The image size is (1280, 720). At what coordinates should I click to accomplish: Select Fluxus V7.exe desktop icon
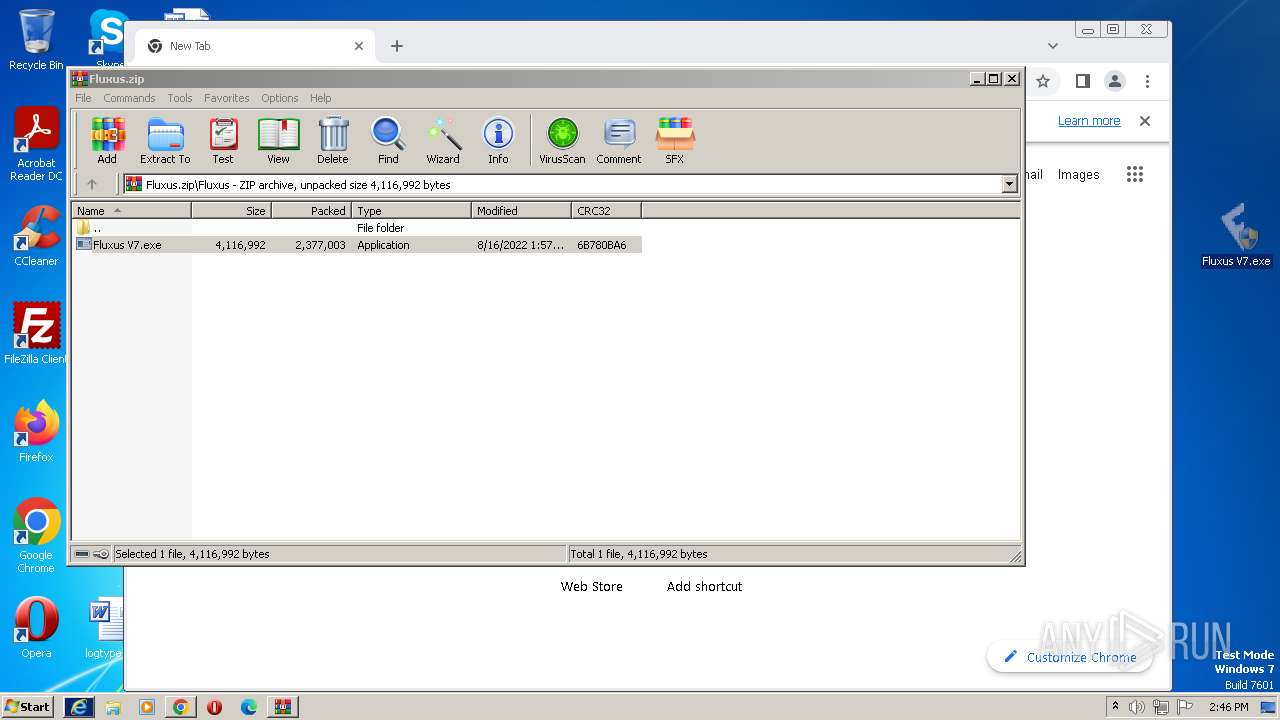[x=1236, y=235]
